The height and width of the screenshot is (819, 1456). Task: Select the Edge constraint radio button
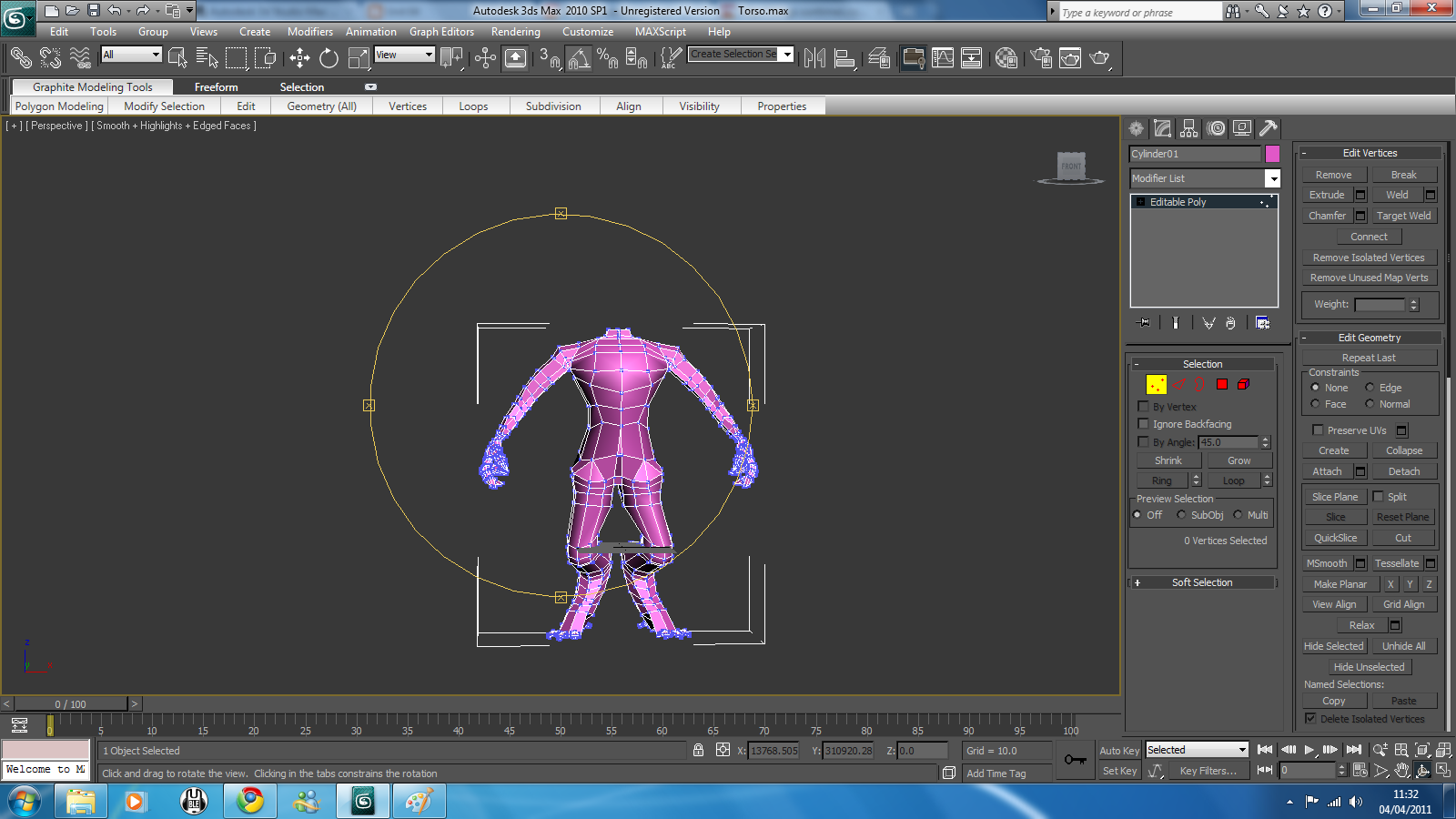click(x=1370, y=388)
